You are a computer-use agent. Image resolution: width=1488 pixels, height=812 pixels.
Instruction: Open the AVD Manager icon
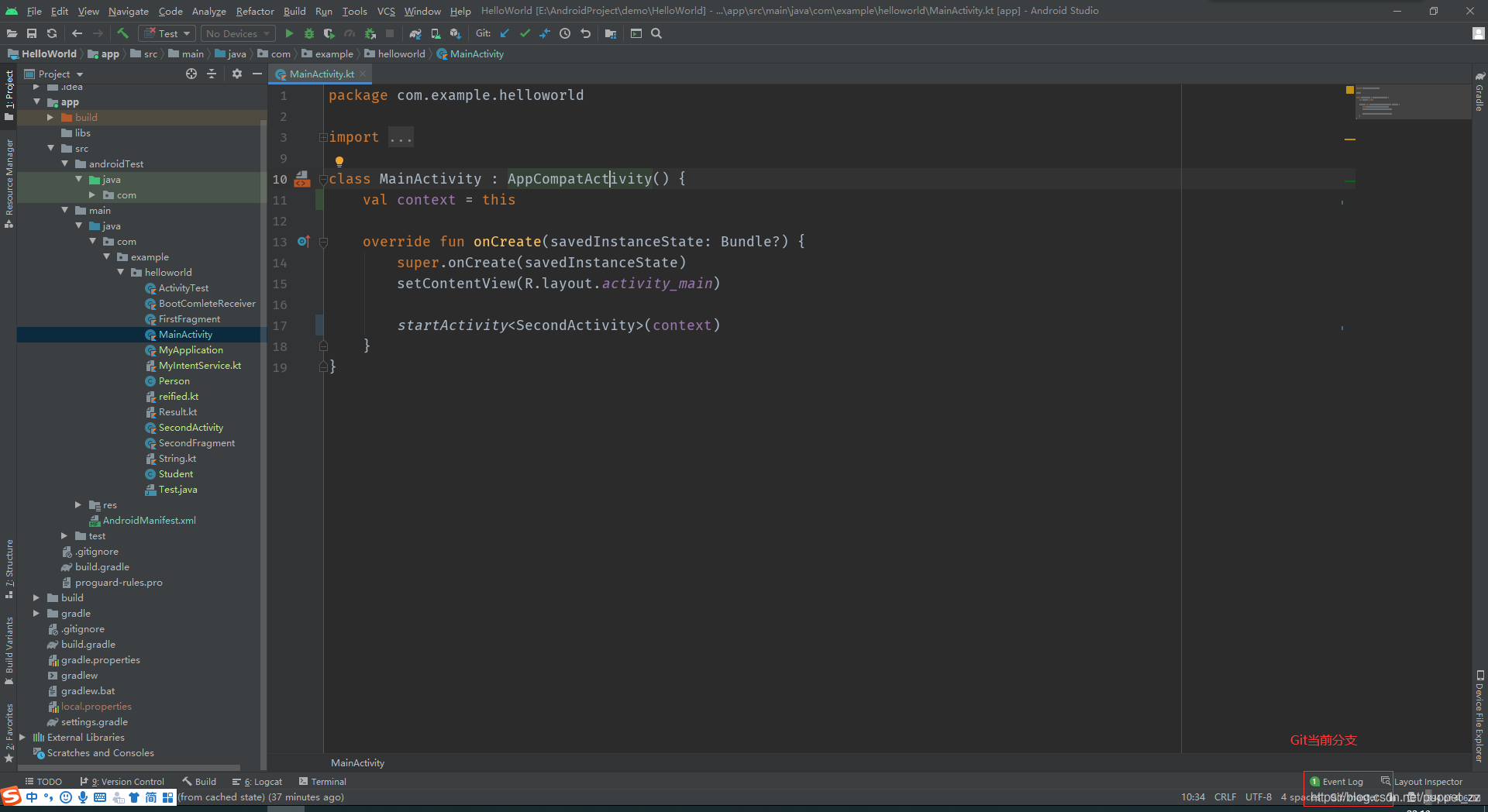tap(436, 33)
